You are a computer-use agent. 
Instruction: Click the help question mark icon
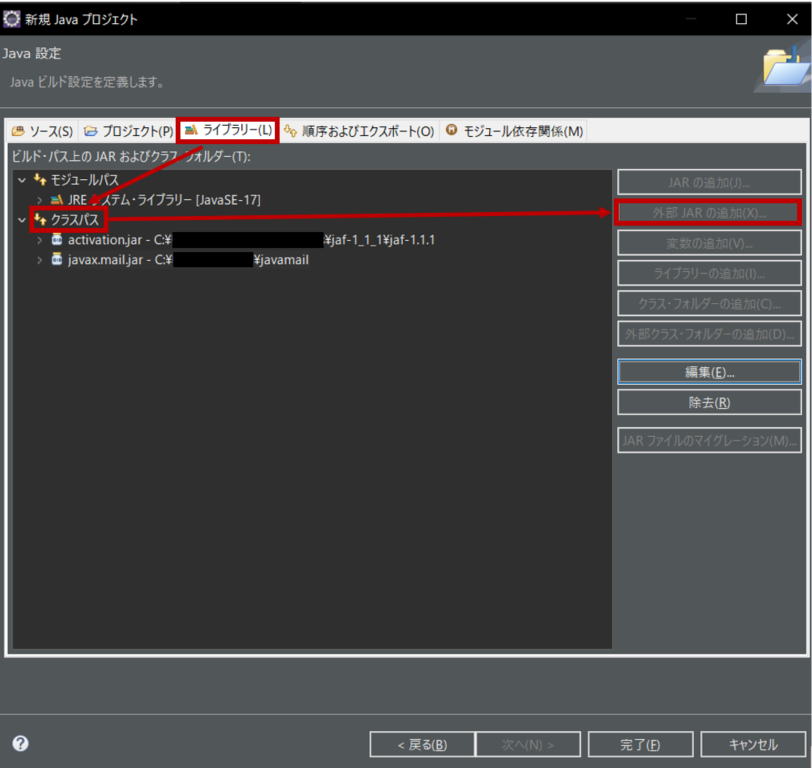coord(20,744)
